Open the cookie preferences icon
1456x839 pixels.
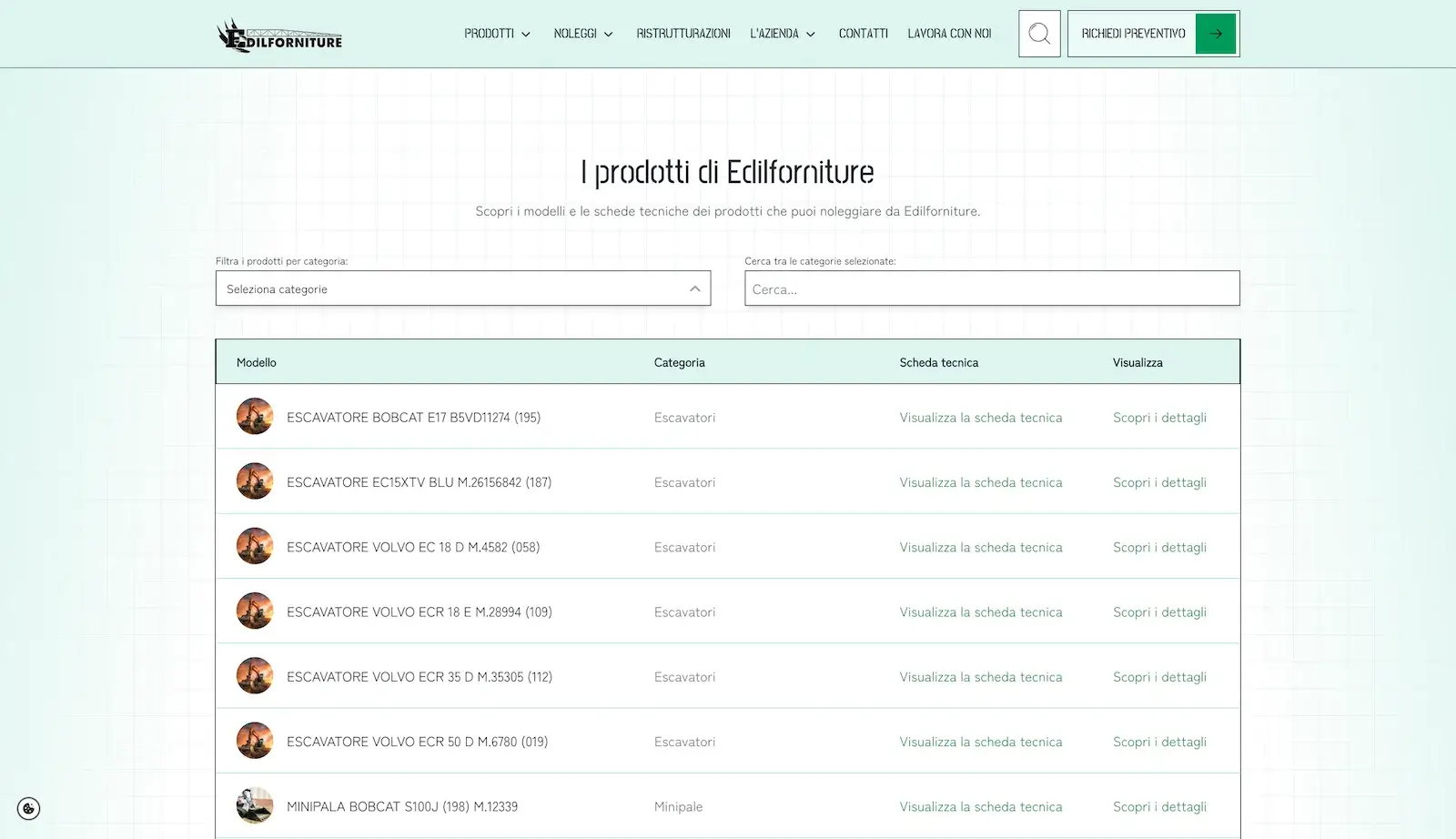28,808
